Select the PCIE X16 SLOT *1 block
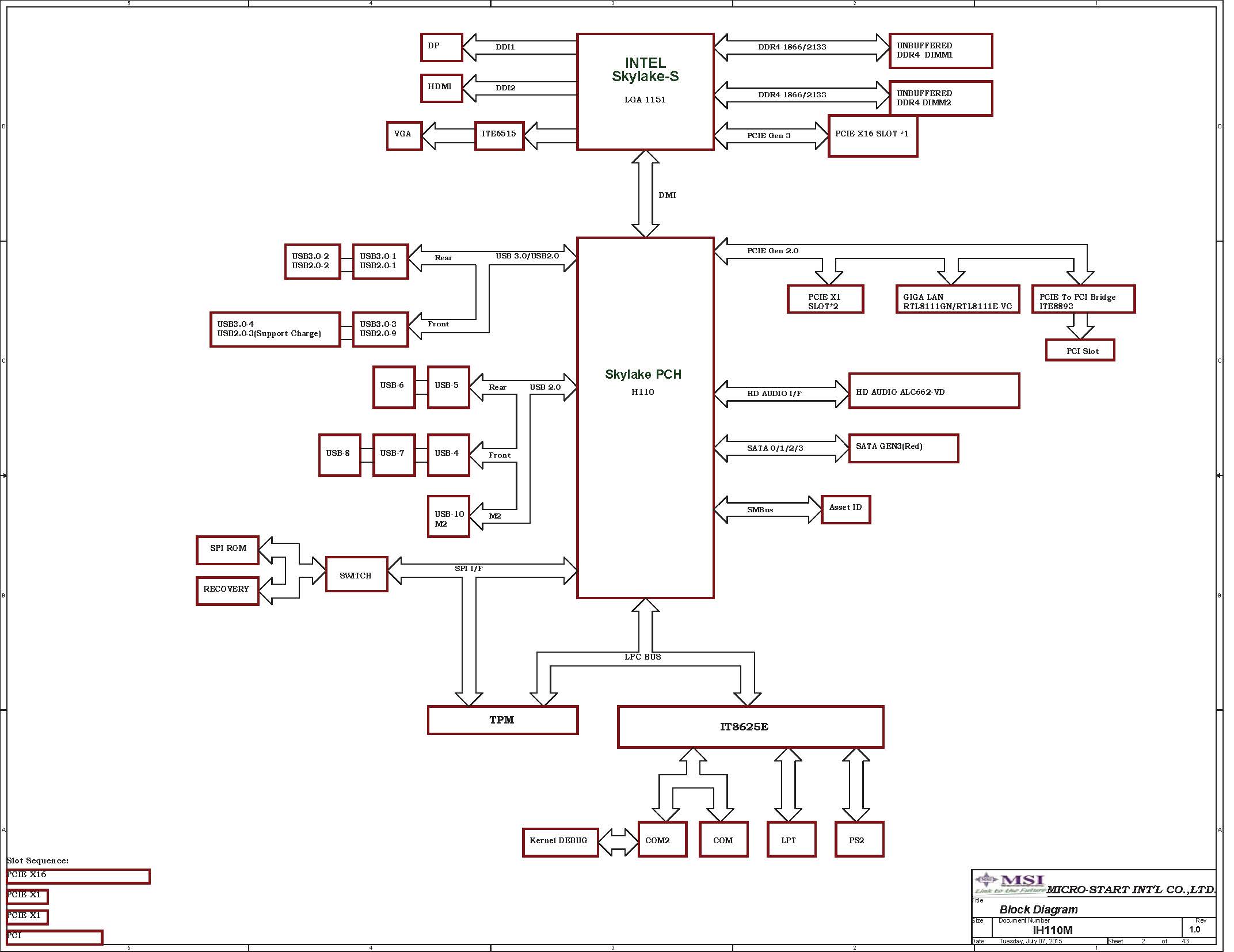Viewport: 1234px width, 952px height. tap(872, 136)
